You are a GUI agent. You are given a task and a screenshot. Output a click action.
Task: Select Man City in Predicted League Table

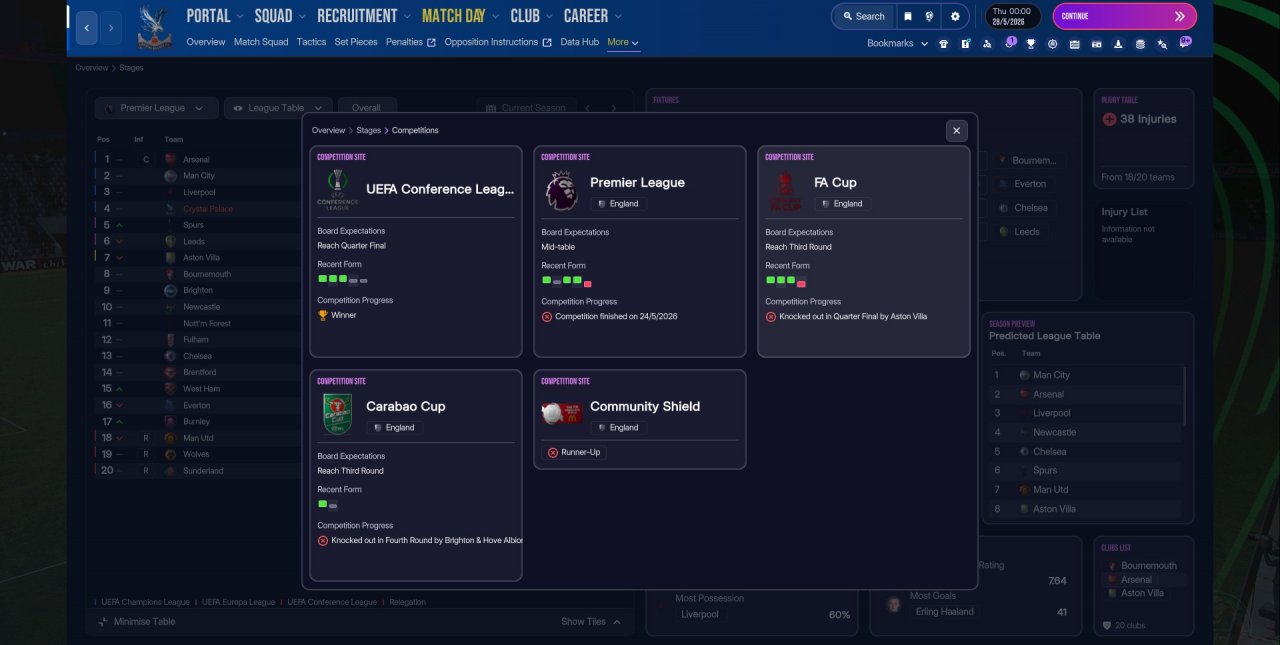(x=1084, y=375)
